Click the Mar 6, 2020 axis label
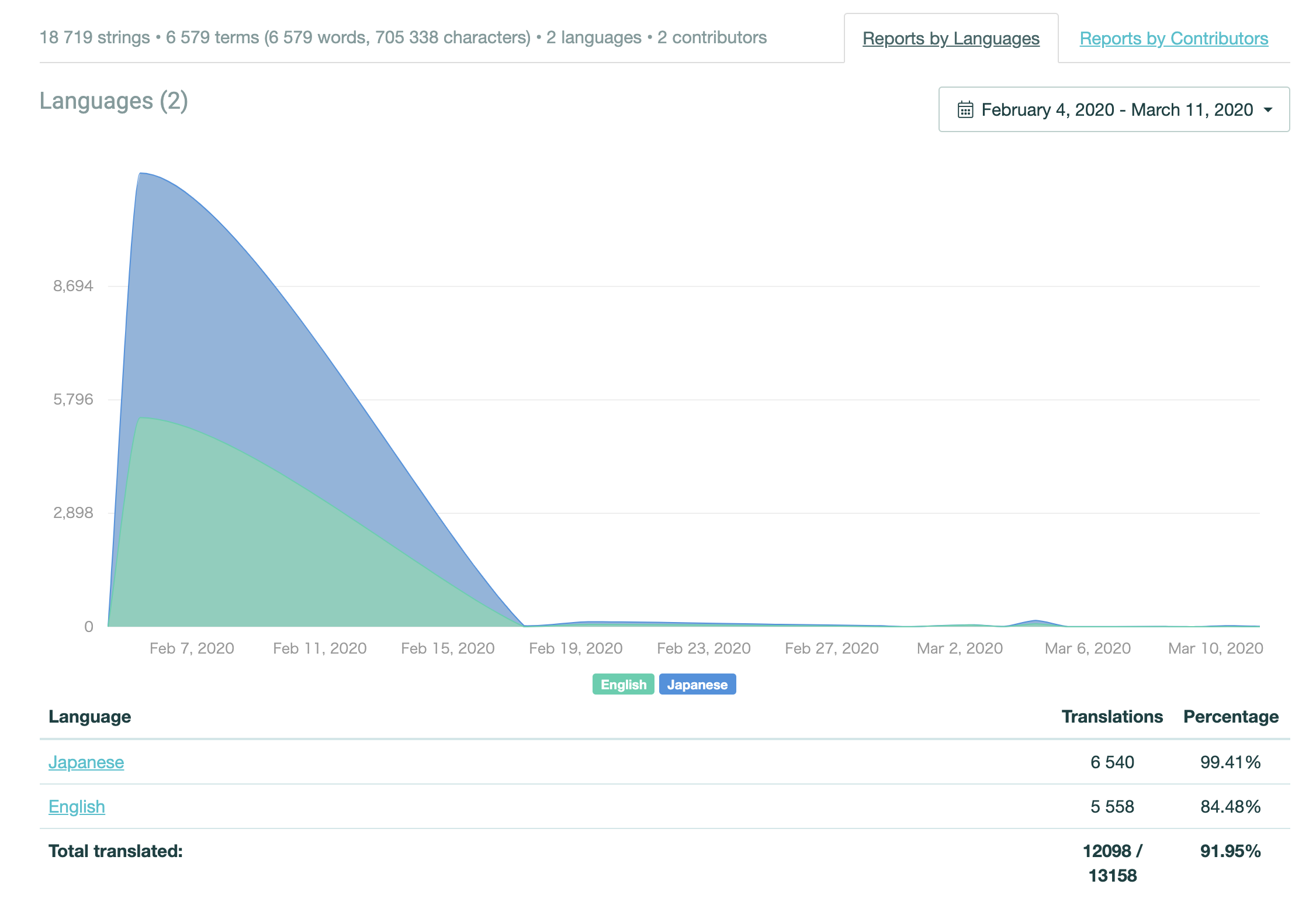 click(1088, 648)
